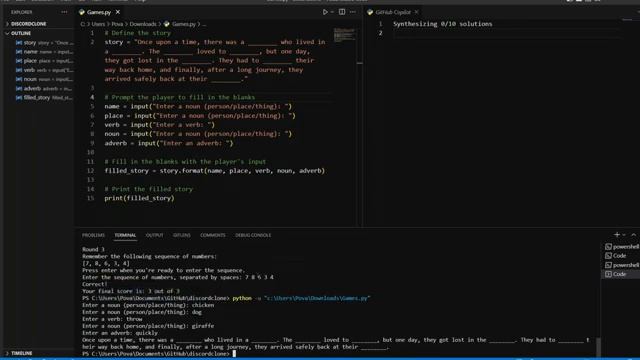Viewport: 640px width, 360px height.
Task: Click line number 12 in editor gutter
Action: (x=91, y=171)
